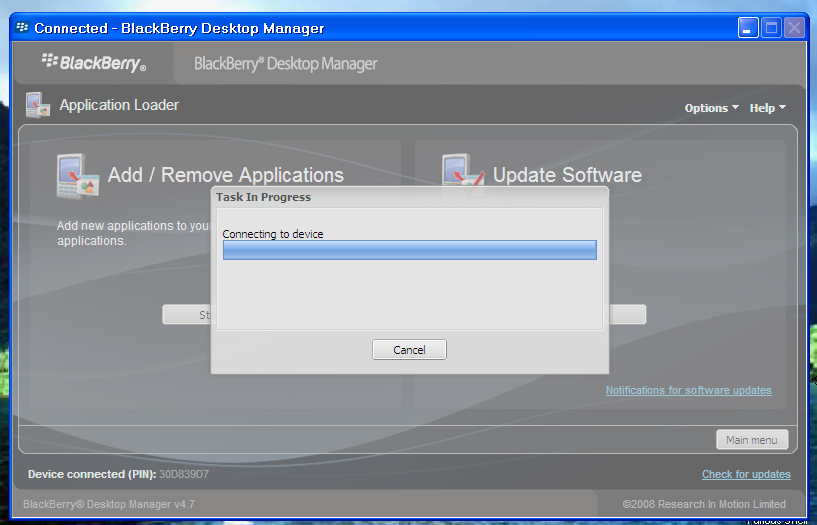This screenshot has width=817, height=525.
Task: Click the BlackBerry Desktop Manager v4.7 label
Action: pos(109,504)
